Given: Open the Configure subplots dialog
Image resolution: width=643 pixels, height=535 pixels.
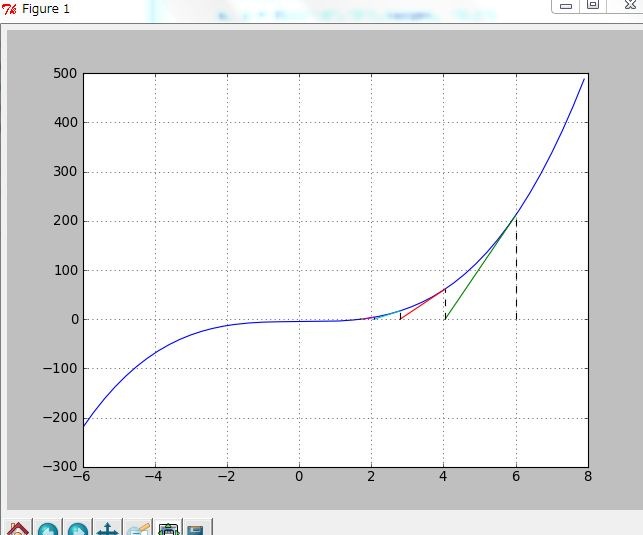Looking at the screenshot, I should (x=168, y=528).
